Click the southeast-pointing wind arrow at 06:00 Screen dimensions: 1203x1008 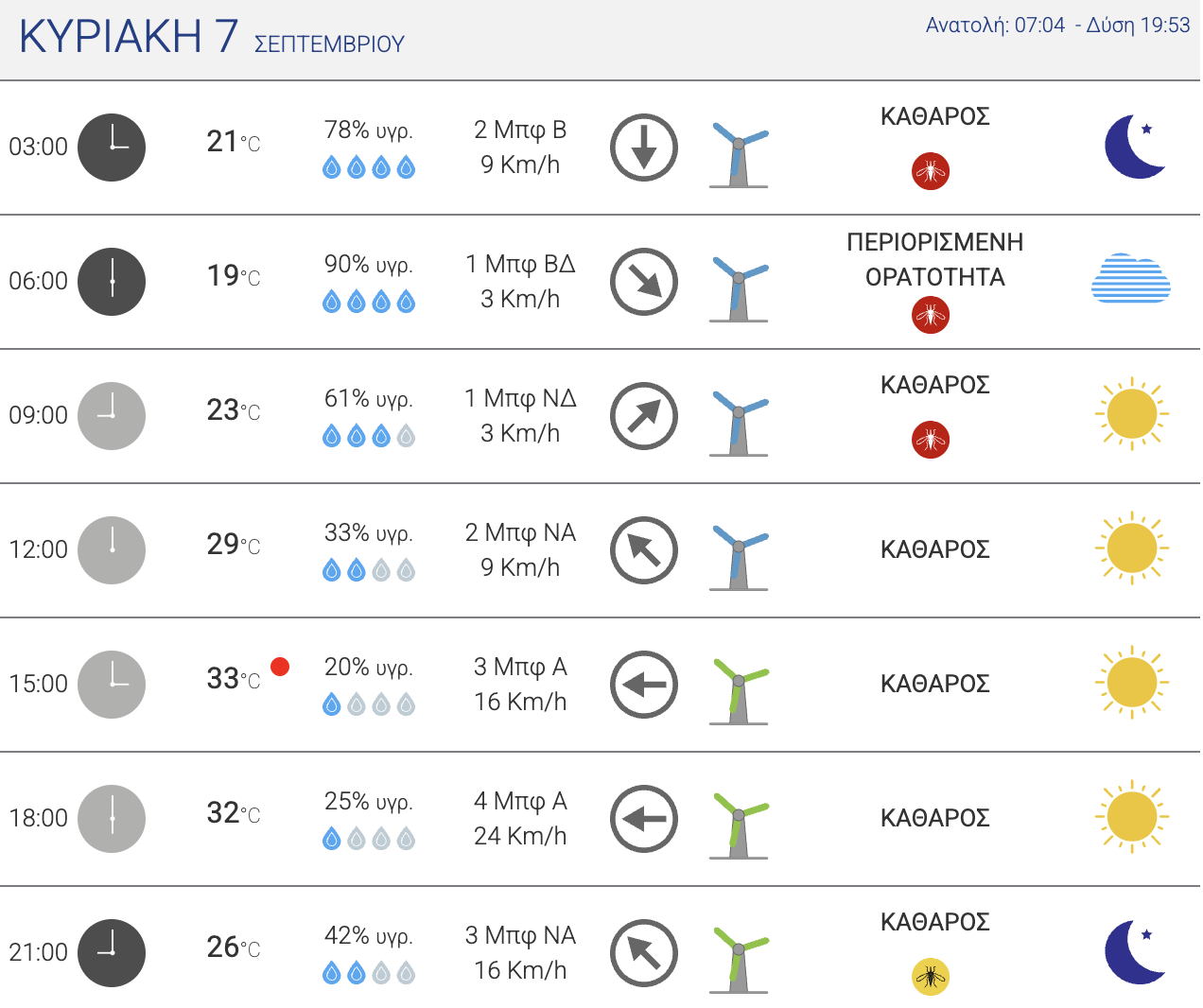point(644,282)
